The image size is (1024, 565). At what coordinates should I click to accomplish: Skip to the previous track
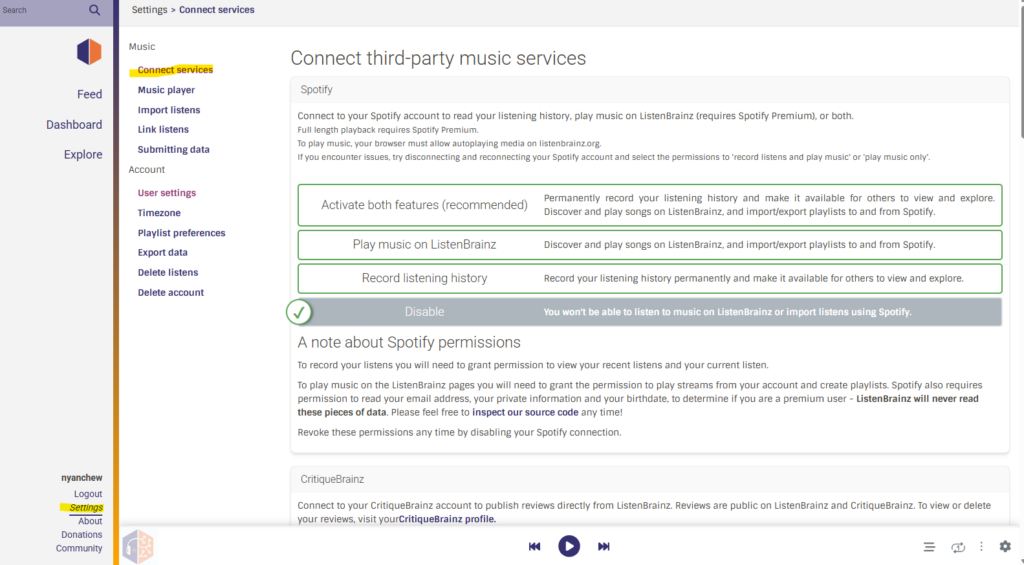[x=535, y=546]
